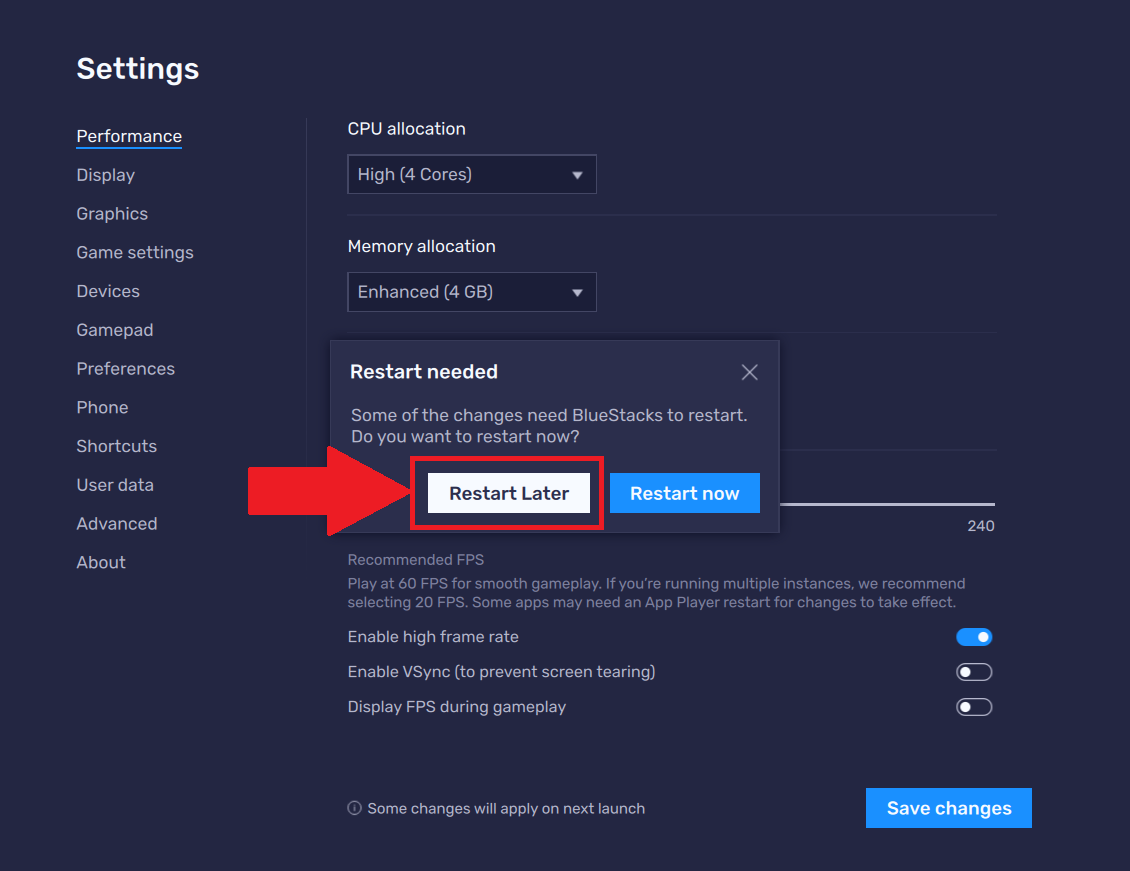Select the Performance settings tab
This screenshot has height=871, width=1130.
click(129, 136)
